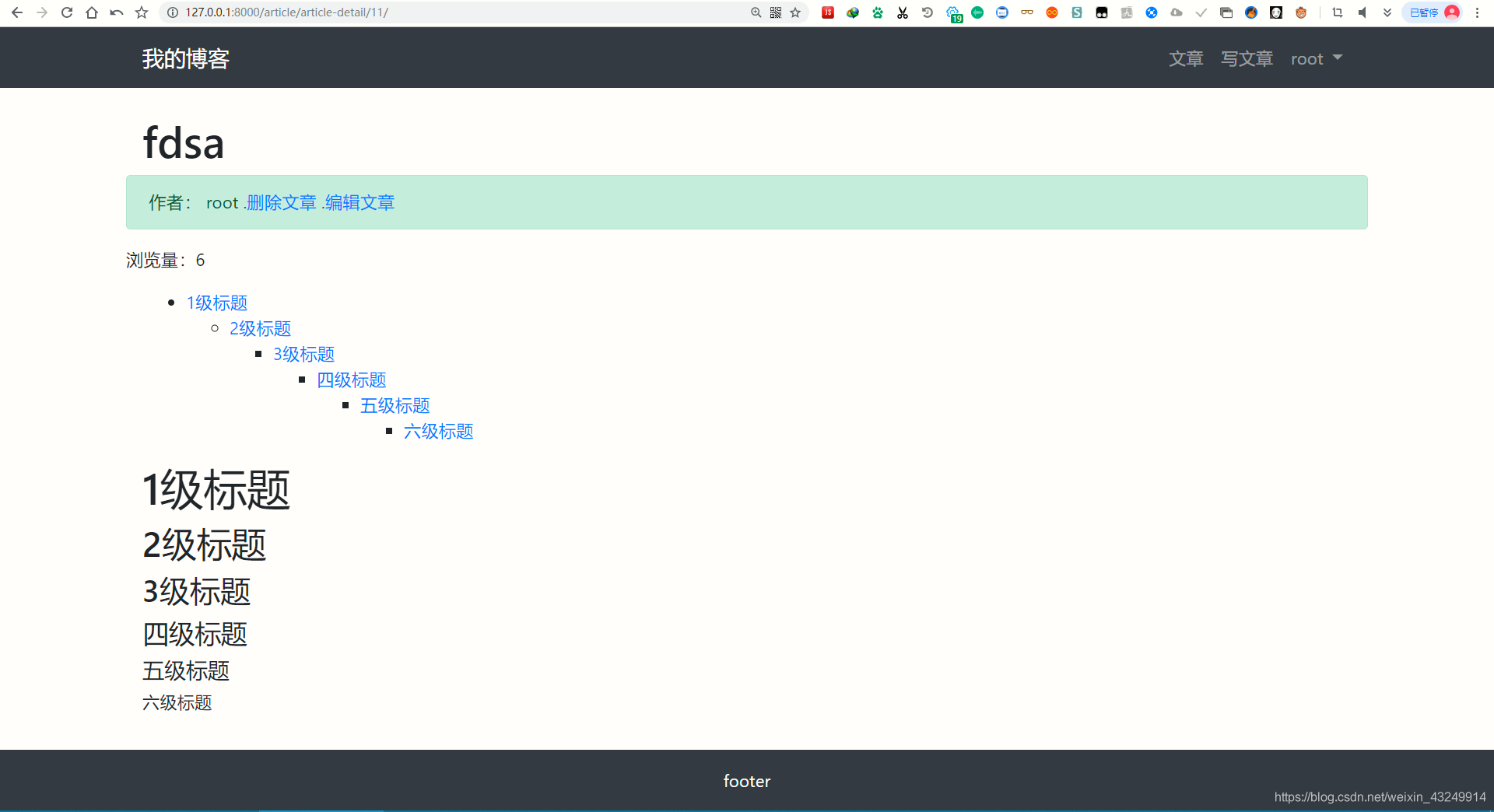Click the small 六级标题 heading in article body
Viewport: 1494px width, 812px height.
coord(177,703)
